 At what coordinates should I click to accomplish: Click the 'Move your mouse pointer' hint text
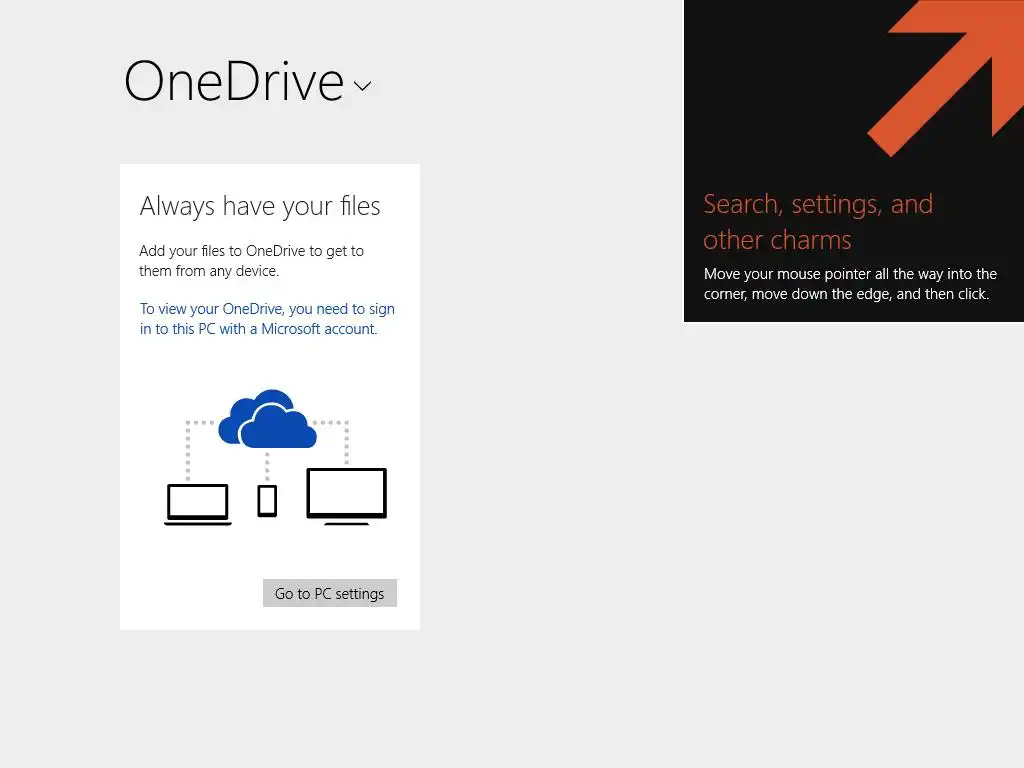[850, 283]
